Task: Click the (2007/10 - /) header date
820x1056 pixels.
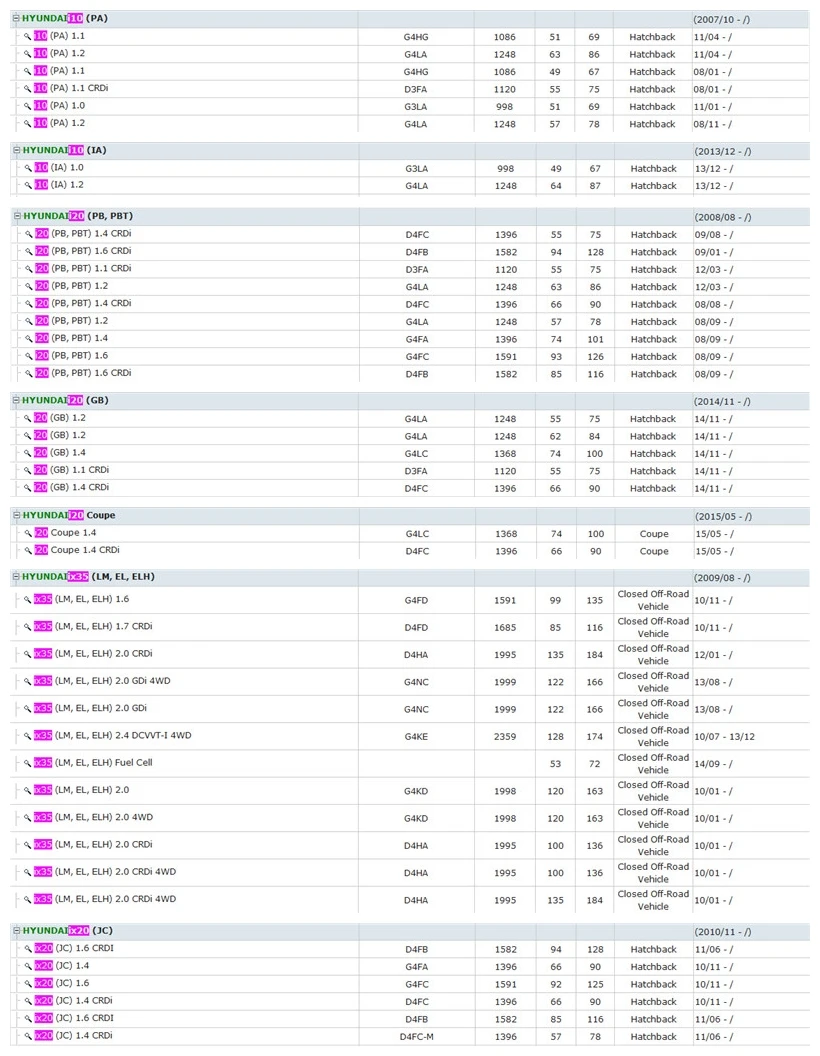Action: pyautogui.click(x=722, y=20)
